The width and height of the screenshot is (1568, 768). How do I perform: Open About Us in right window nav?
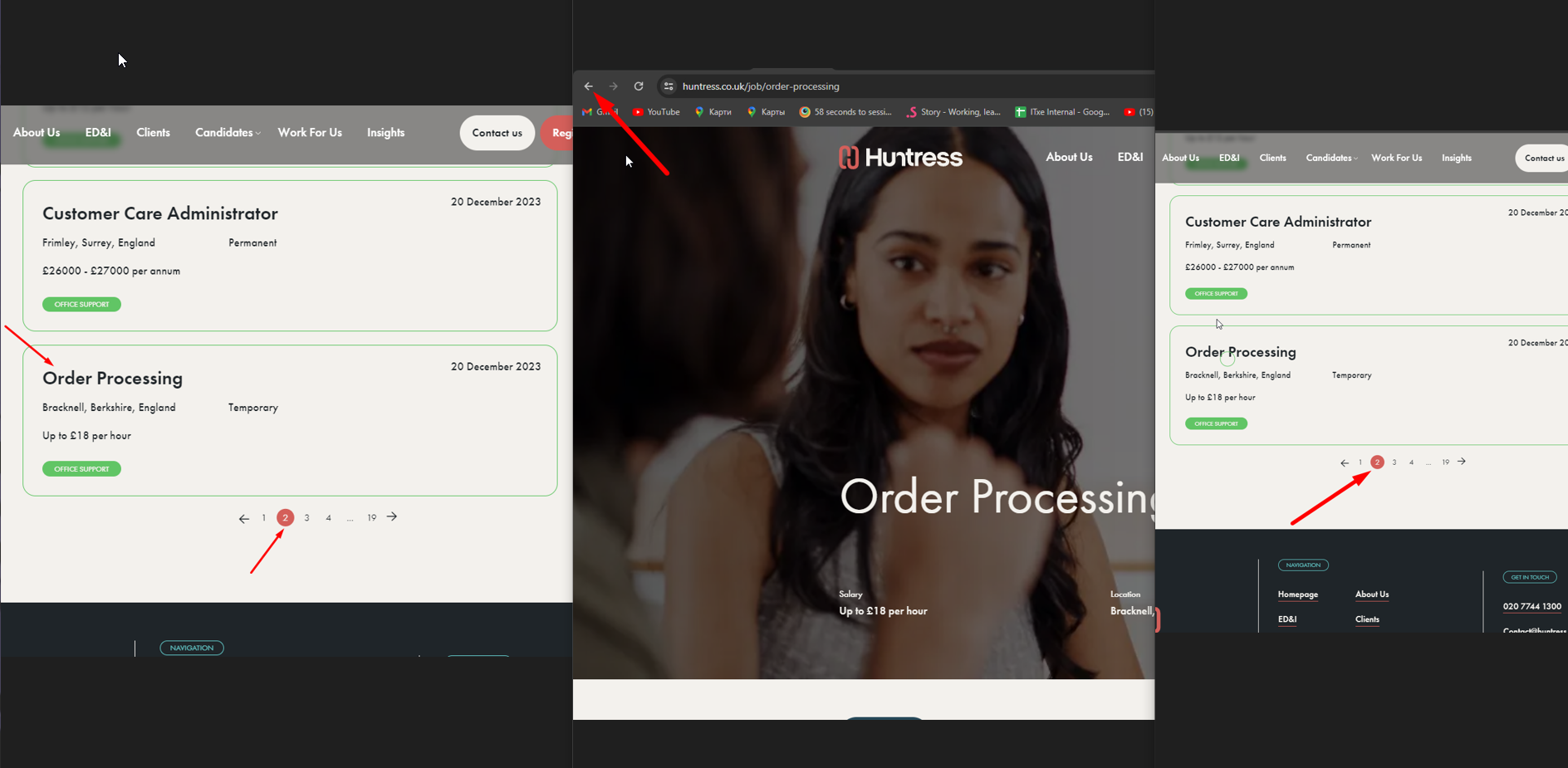pos(1180,158)
